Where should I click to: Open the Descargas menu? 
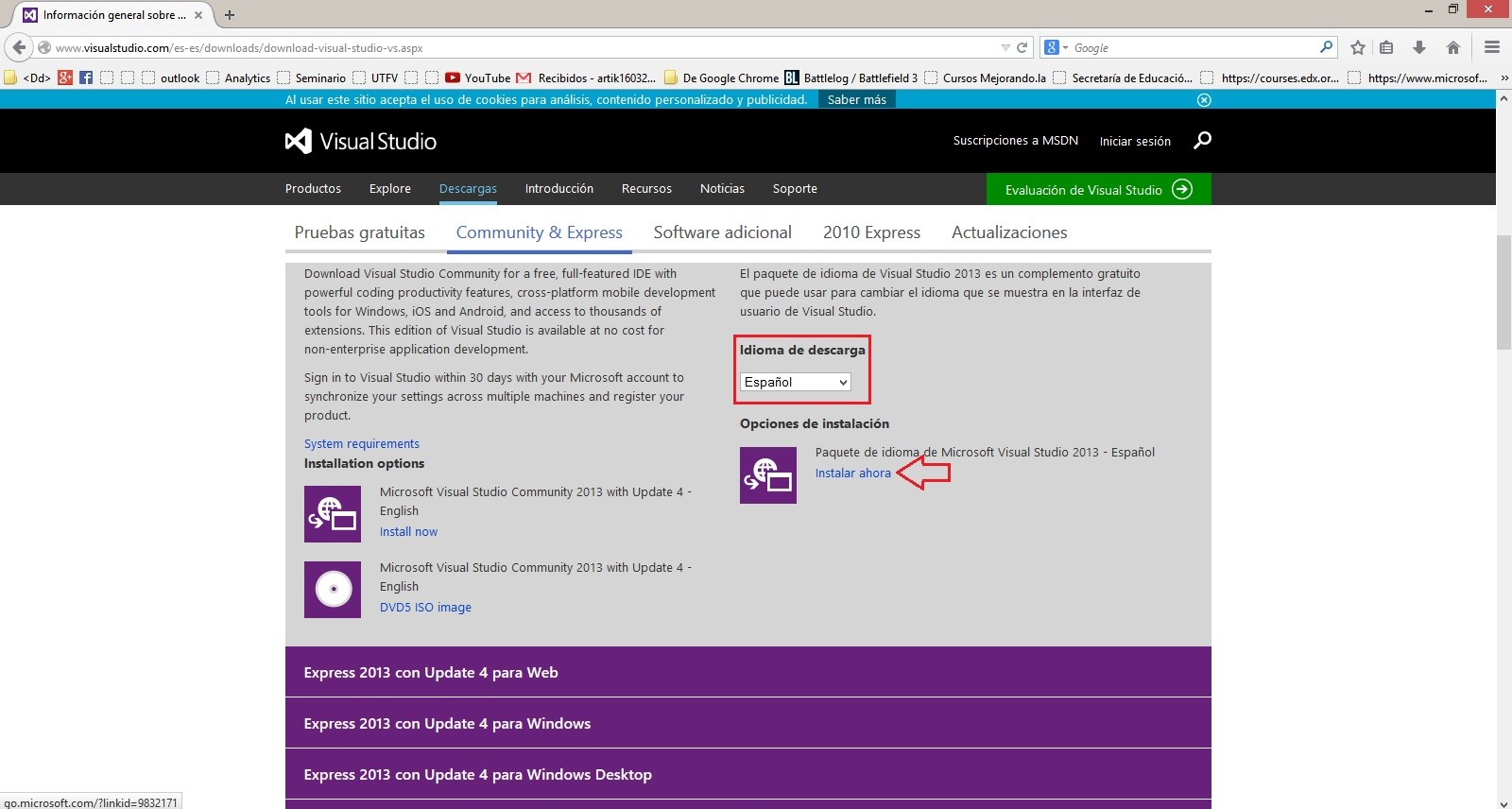[468, 189]
